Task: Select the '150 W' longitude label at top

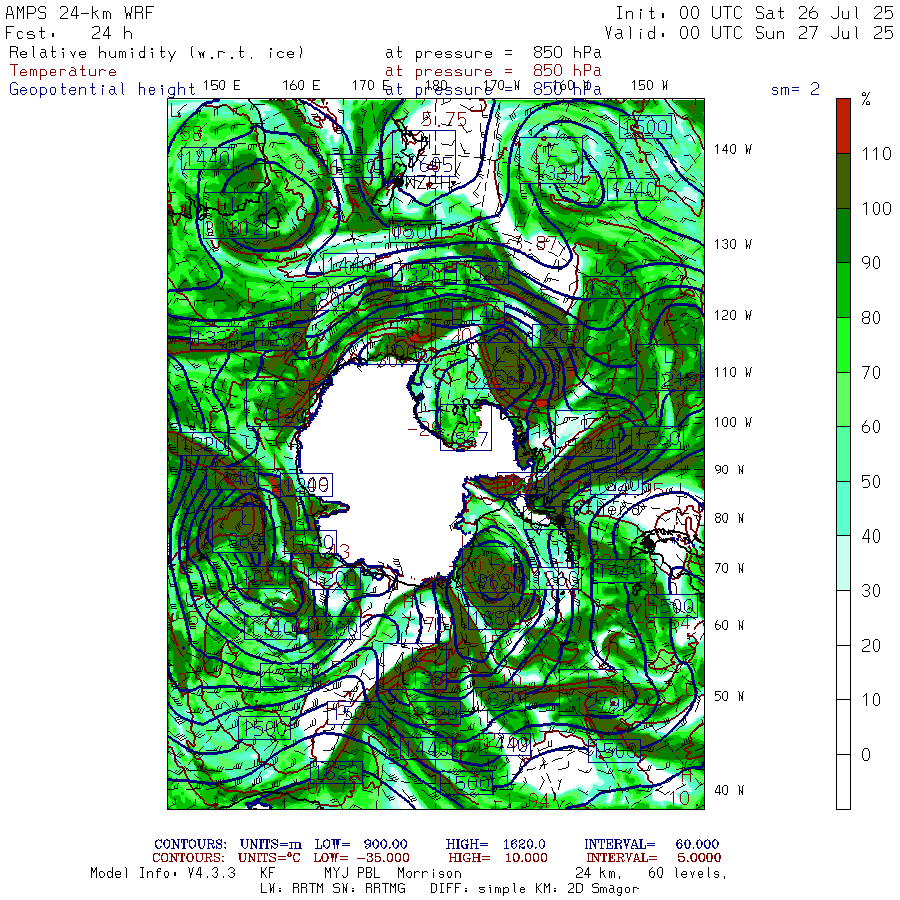Action: tap(649, 86)
